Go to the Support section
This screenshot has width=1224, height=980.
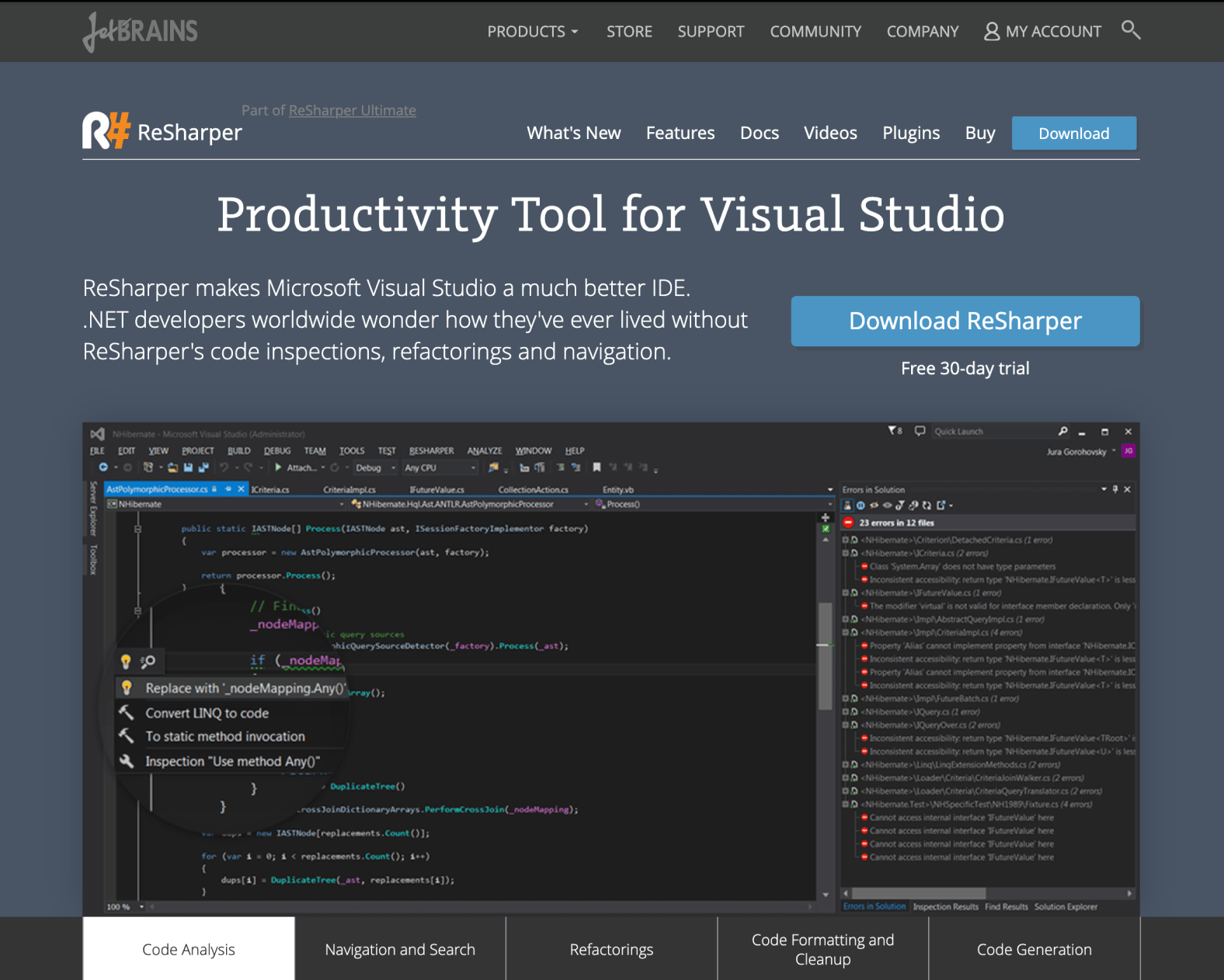click(711, 32)
